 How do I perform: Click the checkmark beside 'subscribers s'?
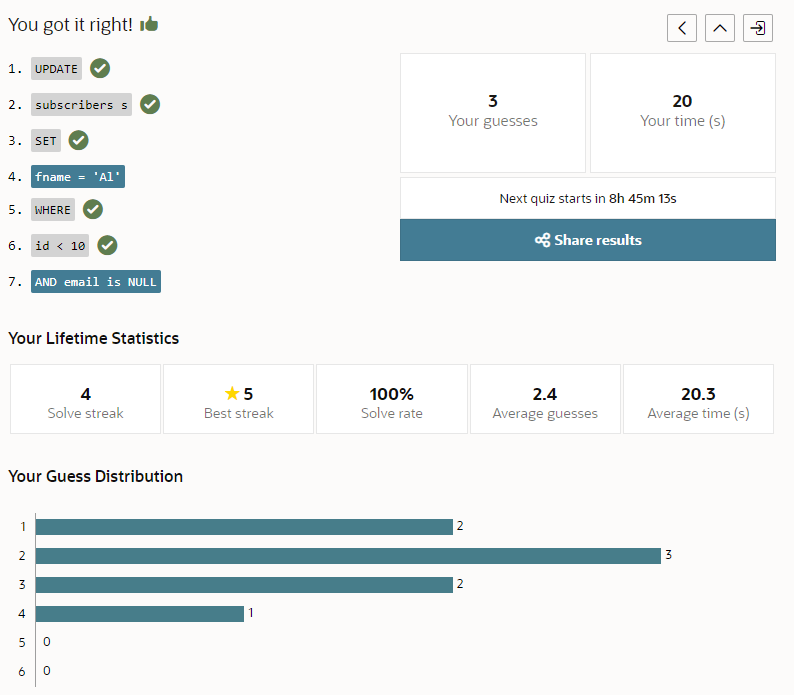(x=150, y=104)
